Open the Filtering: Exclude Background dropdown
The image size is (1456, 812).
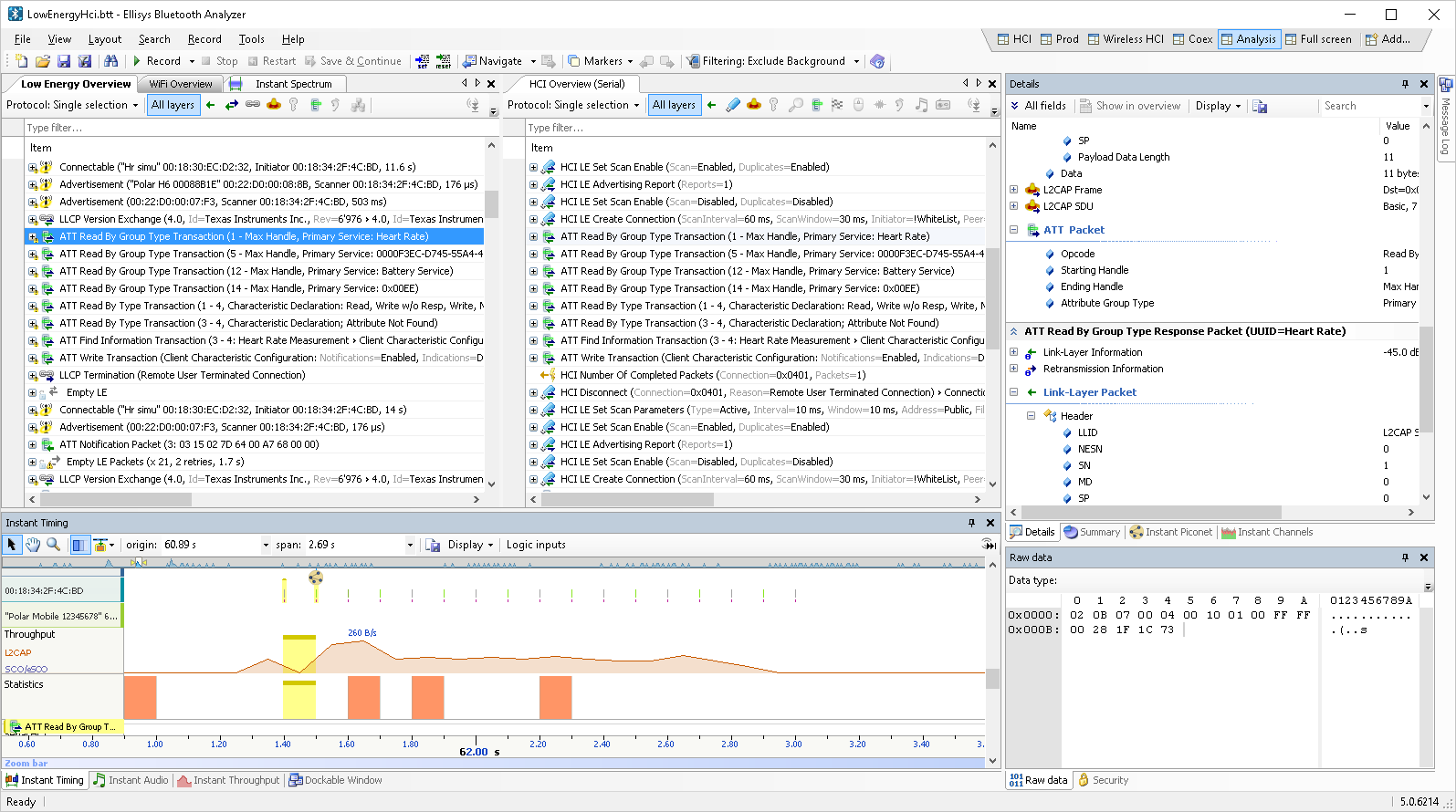tap(856, 61)
